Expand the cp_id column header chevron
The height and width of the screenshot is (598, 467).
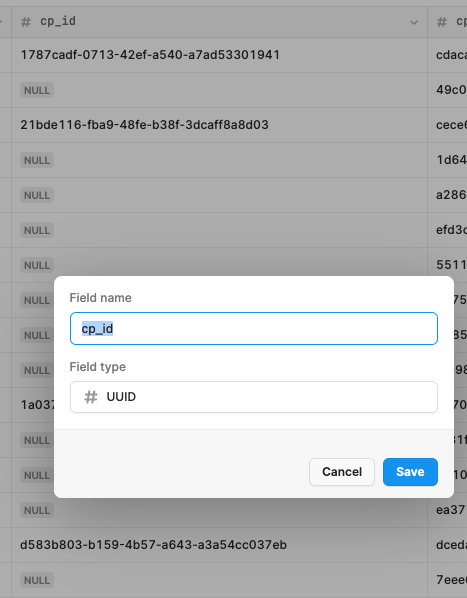[x=414, y=23]
